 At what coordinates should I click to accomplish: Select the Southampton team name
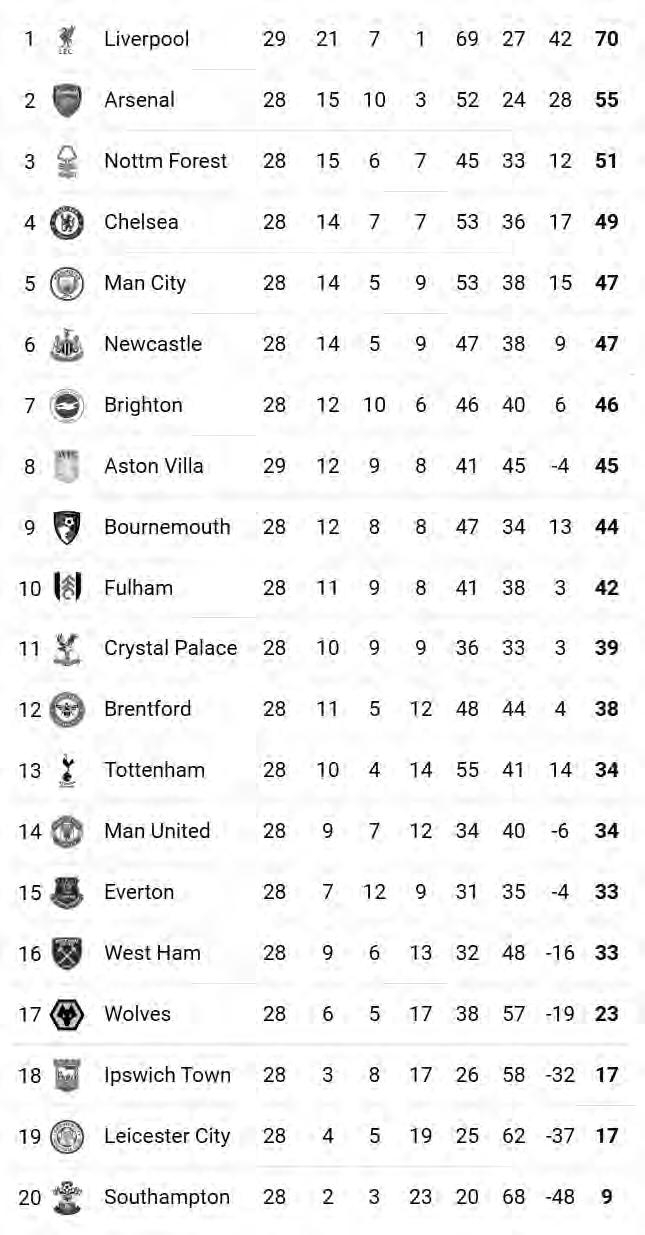[x=167, y=1197]
